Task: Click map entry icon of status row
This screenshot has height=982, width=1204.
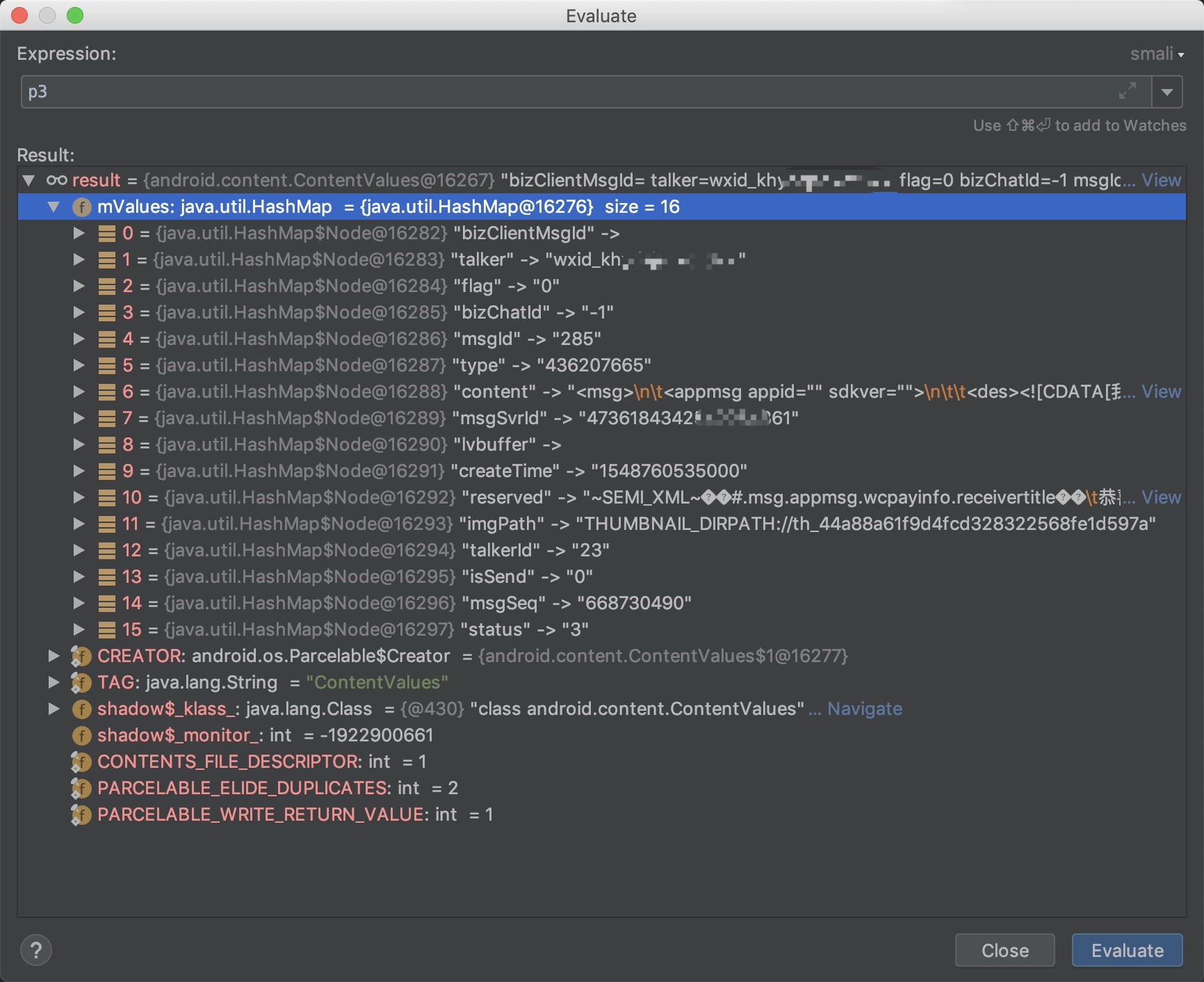Action: pos(107,629)
